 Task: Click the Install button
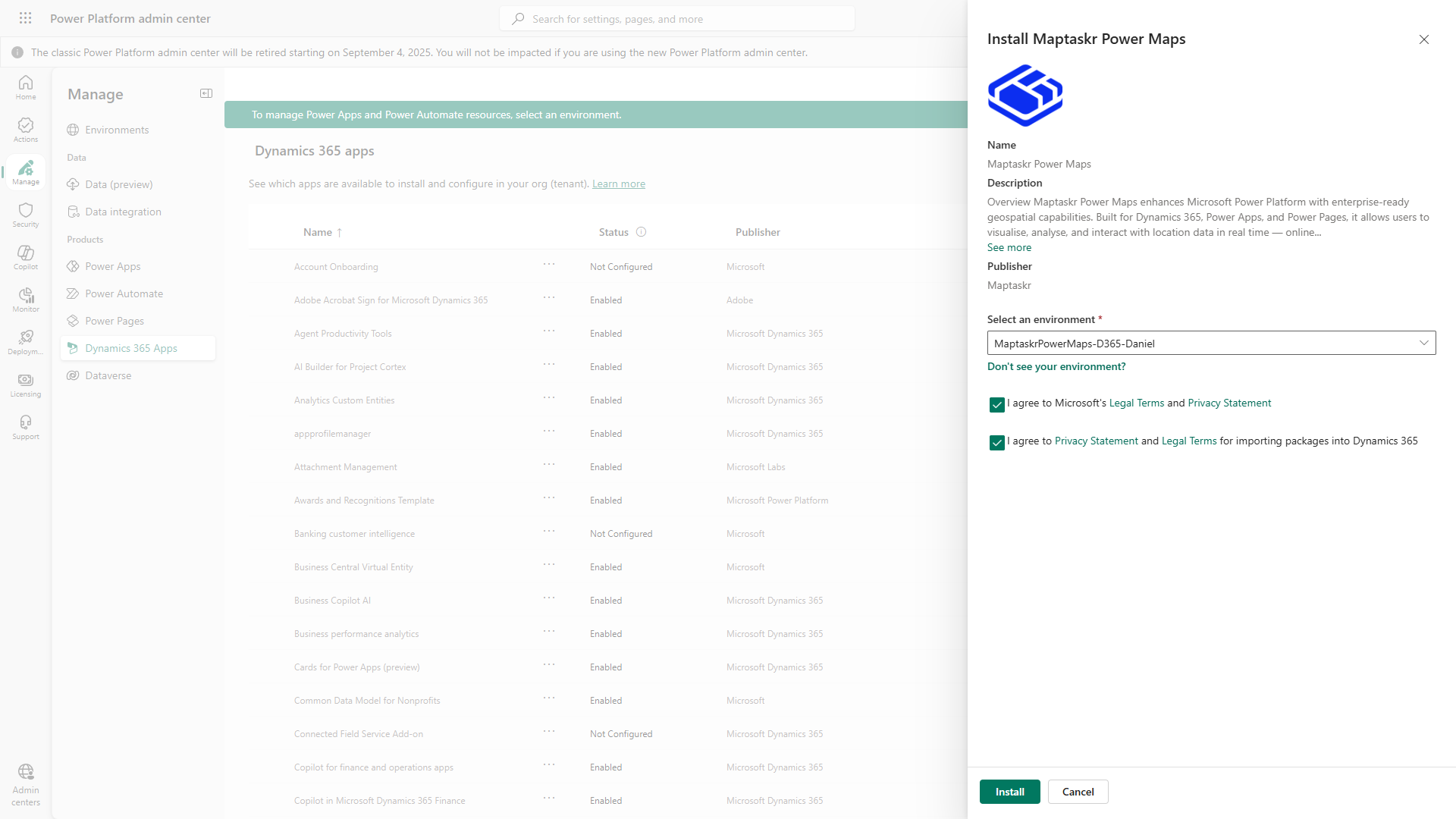(1009, 791)
